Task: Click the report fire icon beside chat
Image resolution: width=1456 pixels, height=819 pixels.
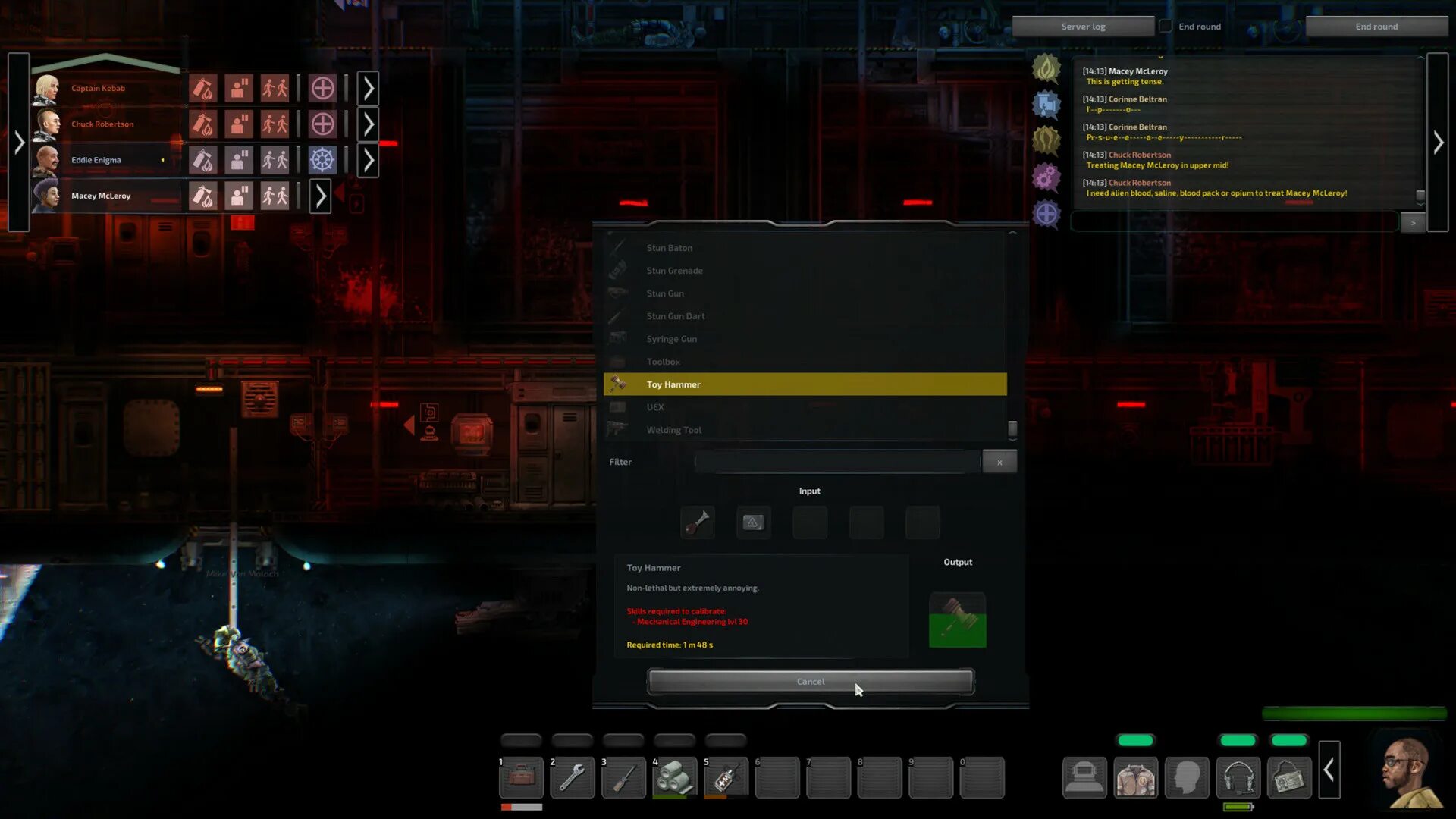Action: [x=1046, y=69]
